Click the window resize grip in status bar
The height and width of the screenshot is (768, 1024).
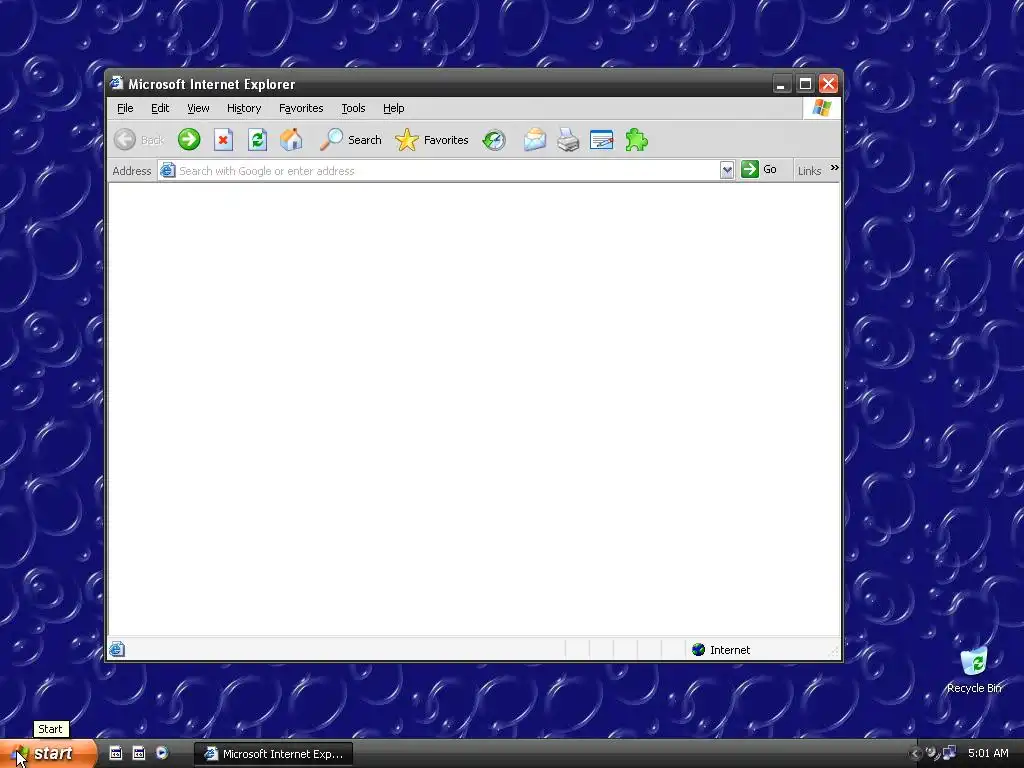[x=834, y=651]
